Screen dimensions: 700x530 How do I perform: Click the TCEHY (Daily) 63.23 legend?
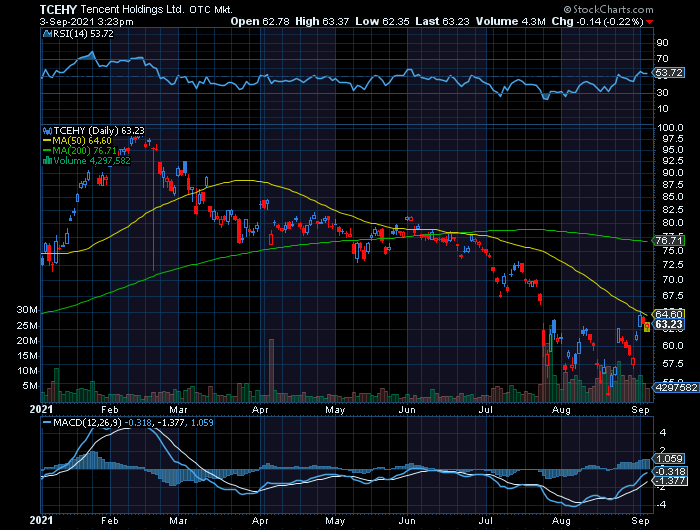(x=99, y=131)
